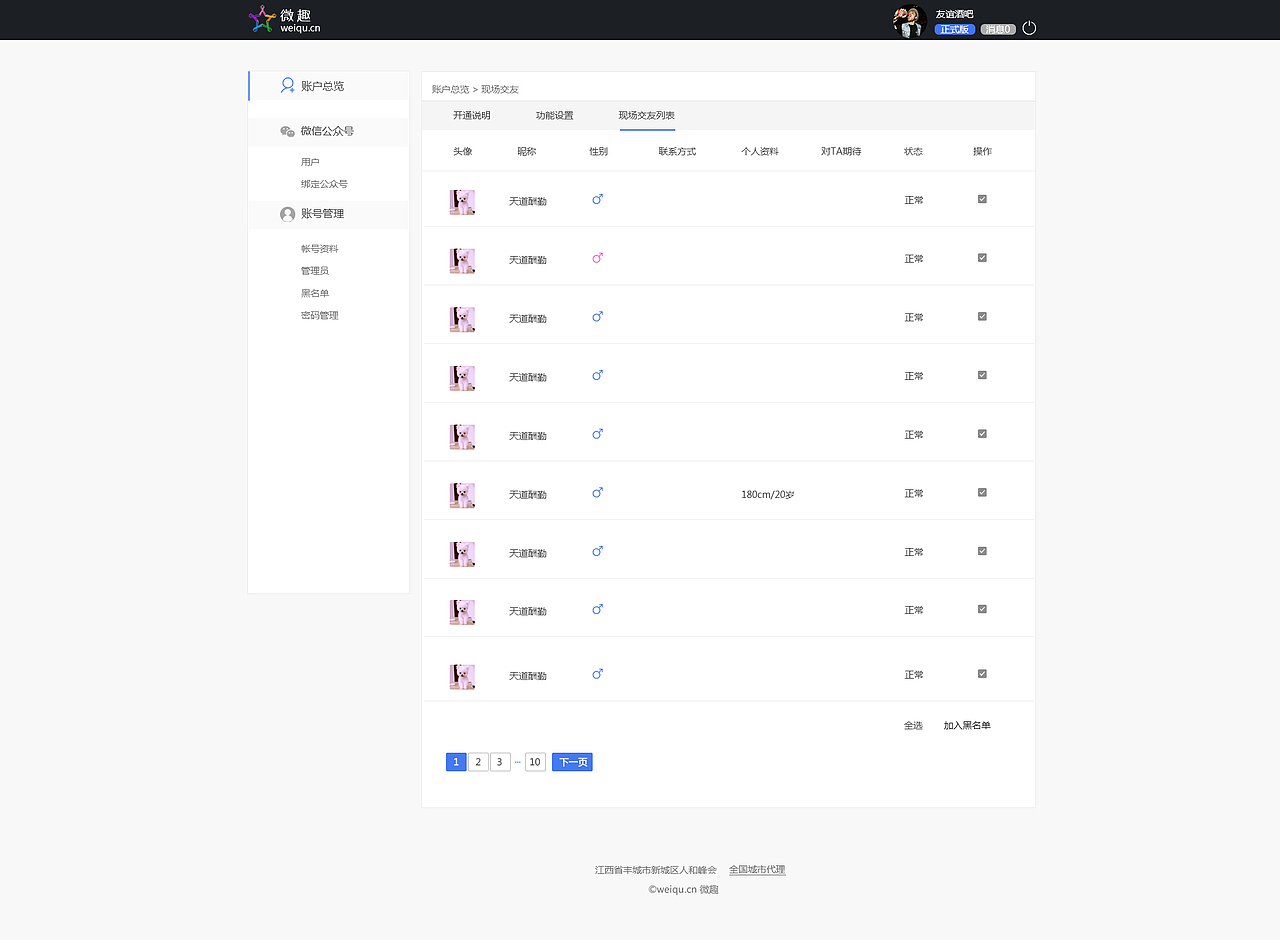The image size is (1280, 940).
Task: Click the gender icon in the 180cm/20岁 row
Action: click(597, 493)
